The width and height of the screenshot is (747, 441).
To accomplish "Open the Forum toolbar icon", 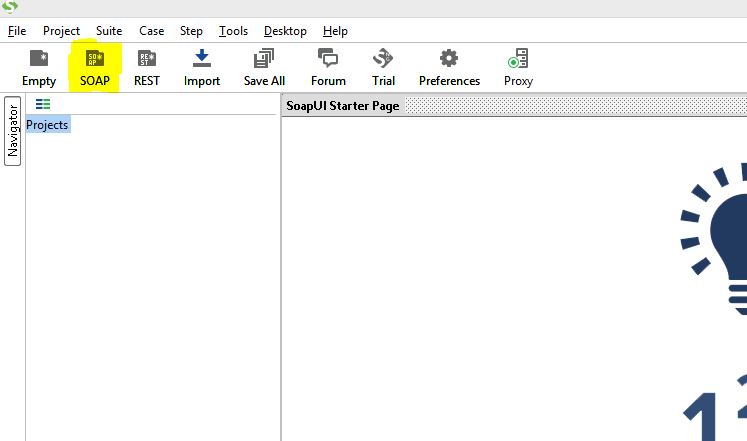I will [x=328, y=68].
